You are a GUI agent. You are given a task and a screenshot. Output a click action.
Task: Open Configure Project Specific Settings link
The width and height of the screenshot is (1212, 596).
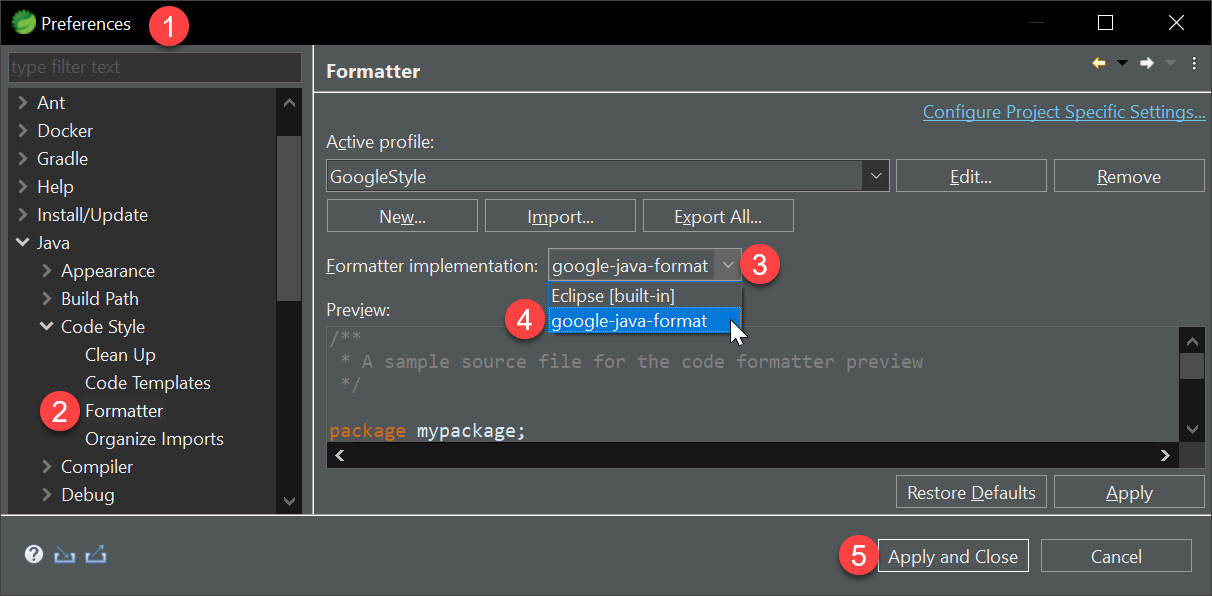point(1064,112)
